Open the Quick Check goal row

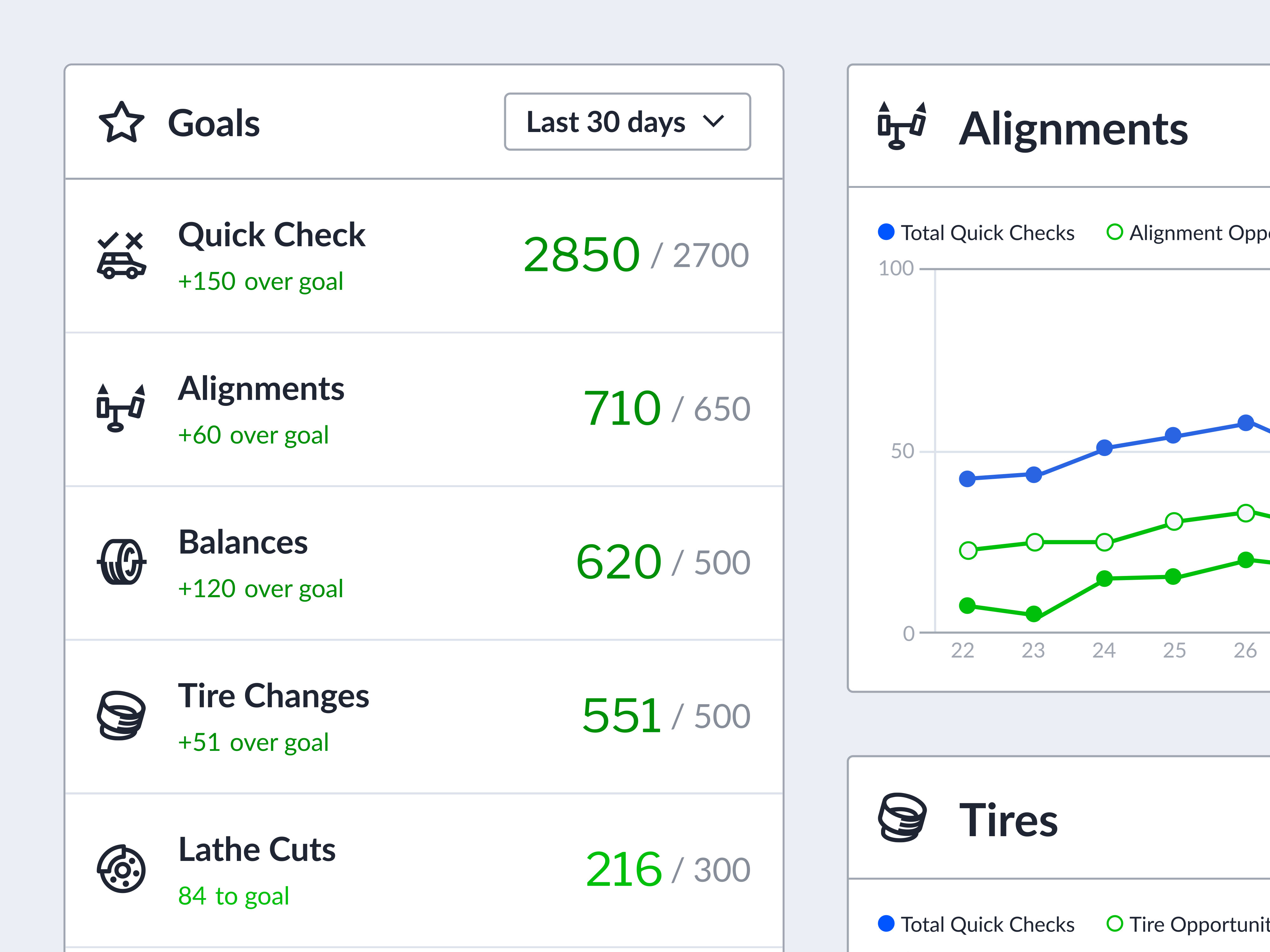pos(424,256)
